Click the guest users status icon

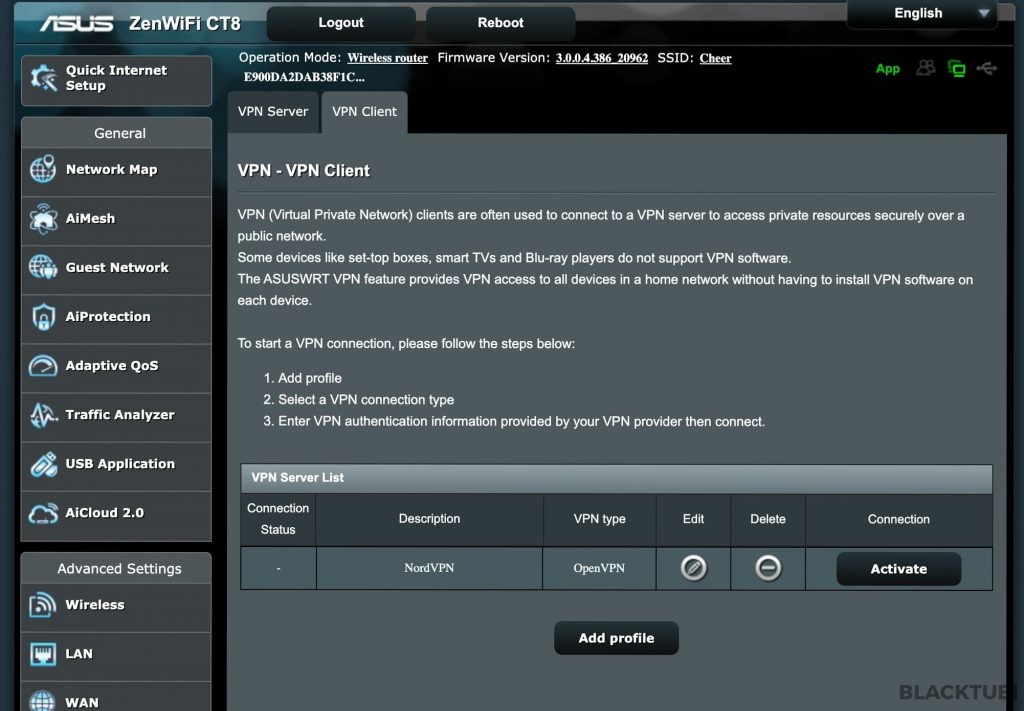(925, 68)
